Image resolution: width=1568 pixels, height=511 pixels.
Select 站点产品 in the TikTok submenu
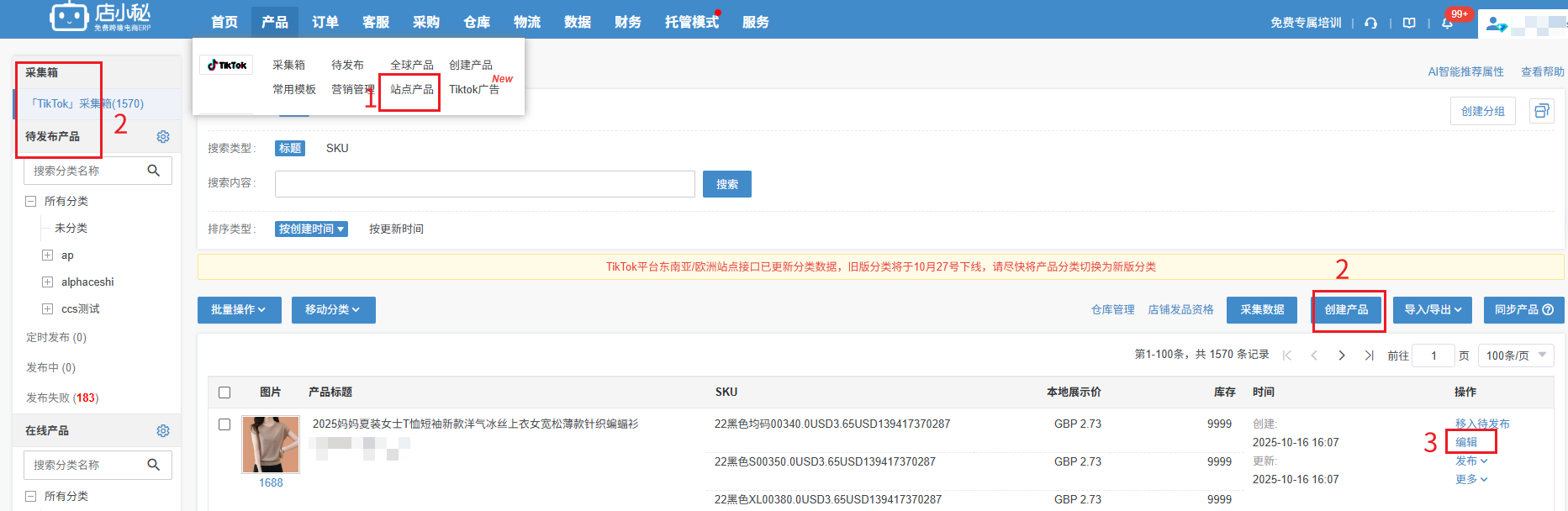pos(412,89)
